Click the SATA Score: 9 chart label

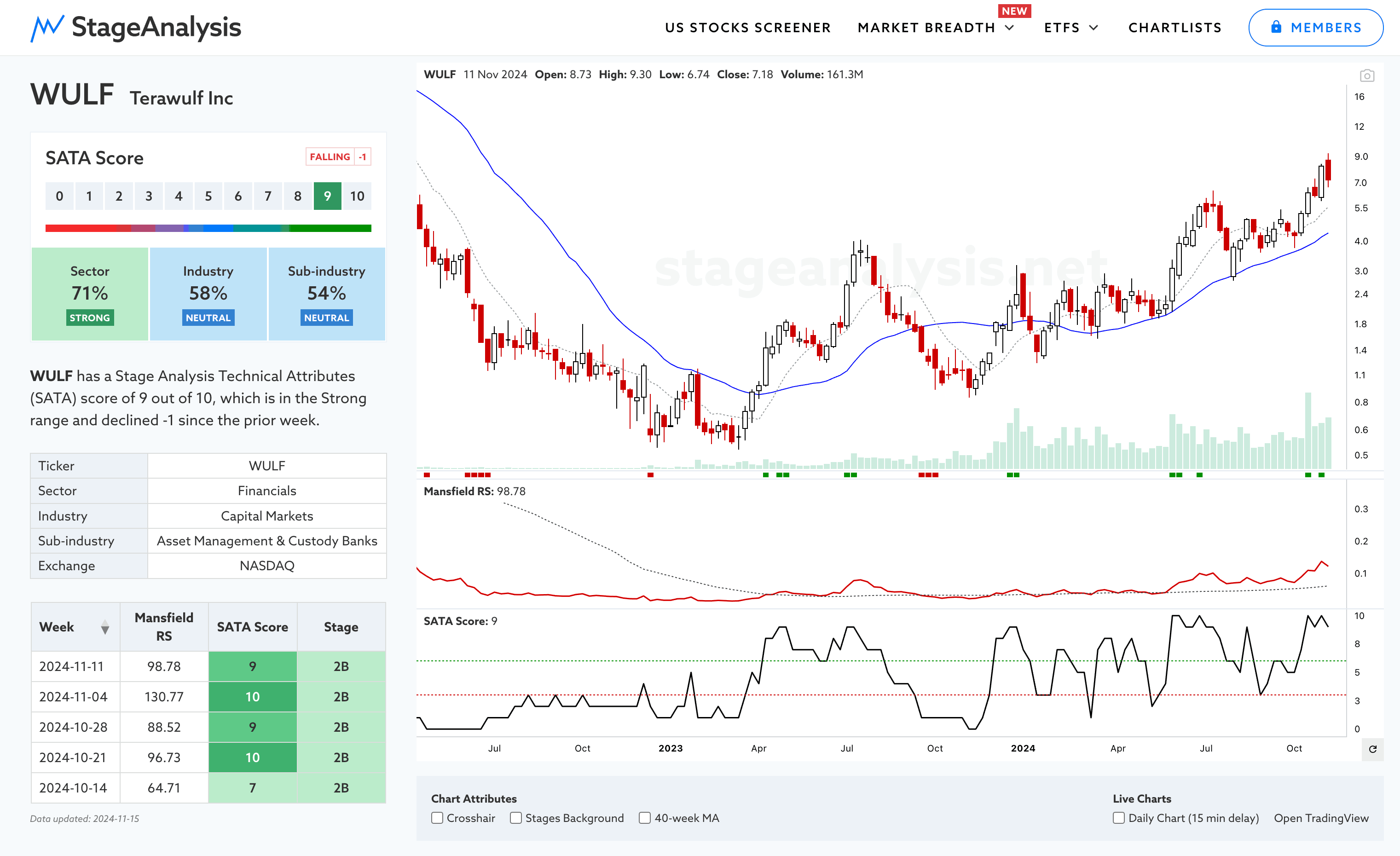coord(460,621)
